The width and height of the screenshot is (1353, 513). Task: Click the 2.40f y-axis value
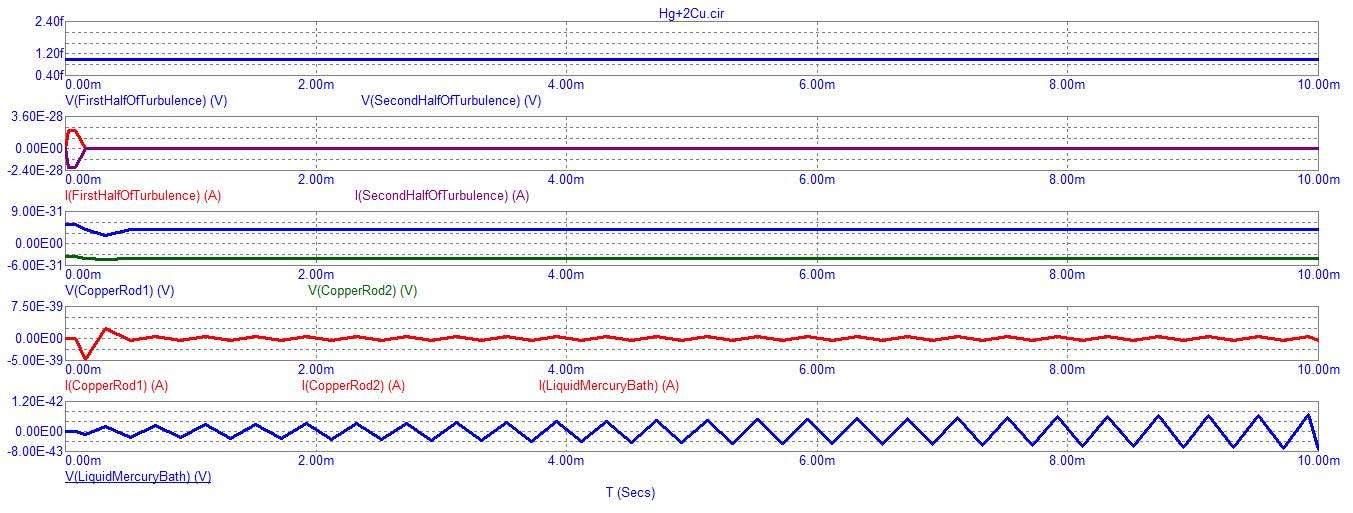point(49,22)
